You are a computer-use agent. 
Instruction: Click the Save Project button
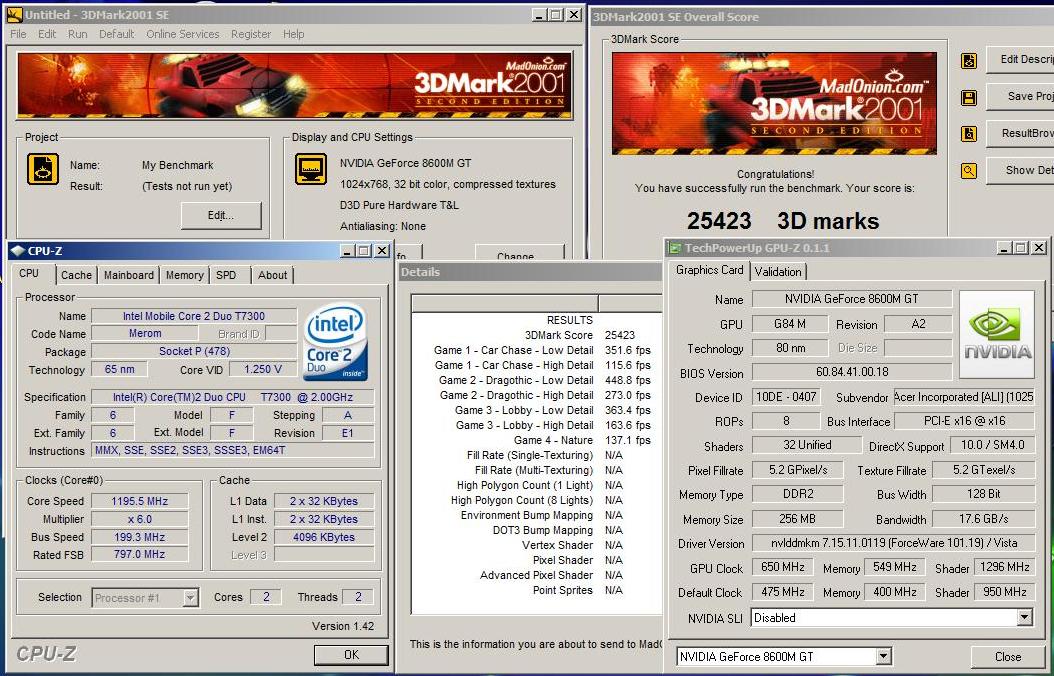1020,96
